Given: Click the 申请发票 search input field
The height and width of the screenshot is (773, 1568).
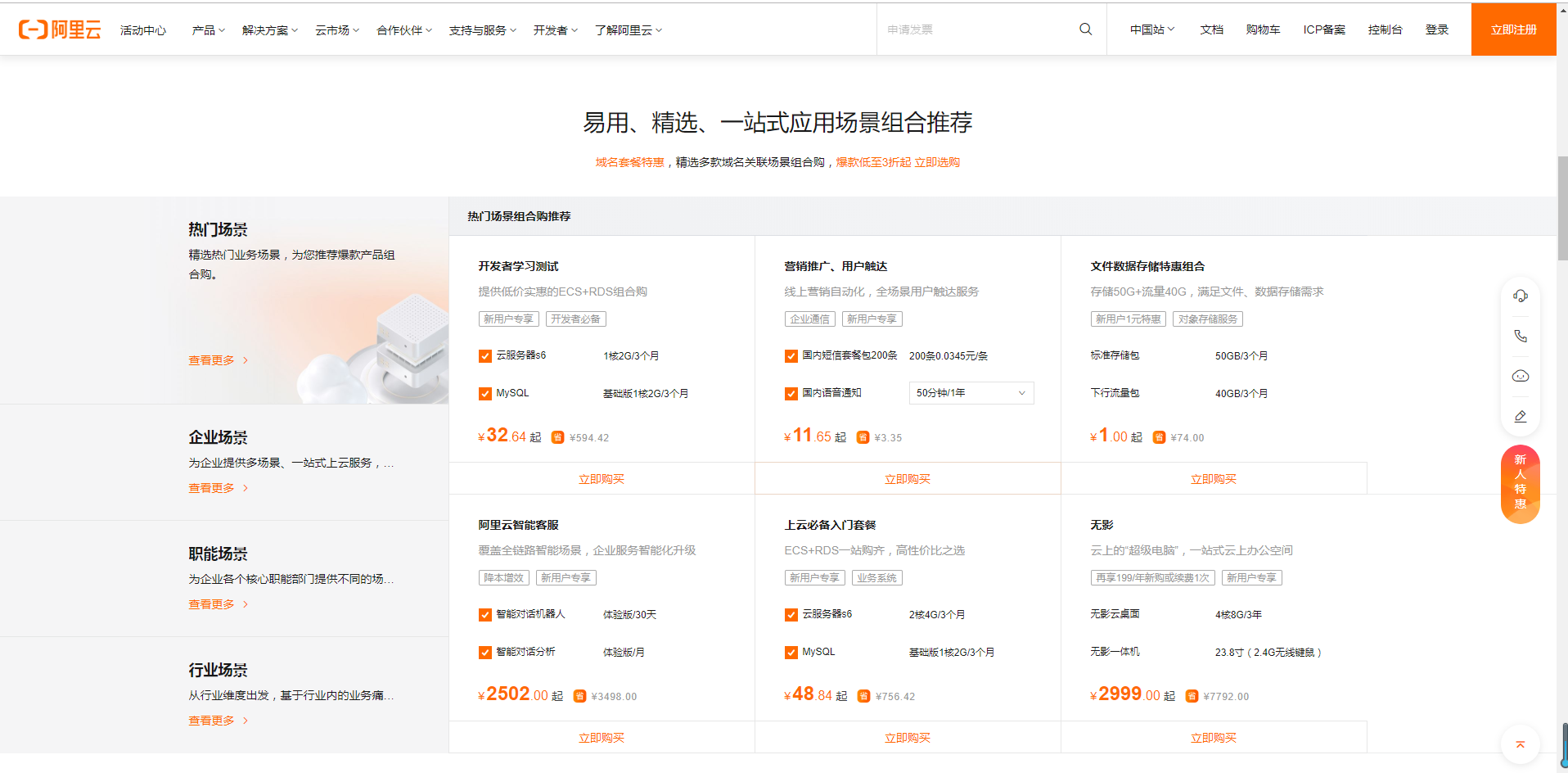Looking at the screenshot, I should [978, 29].
